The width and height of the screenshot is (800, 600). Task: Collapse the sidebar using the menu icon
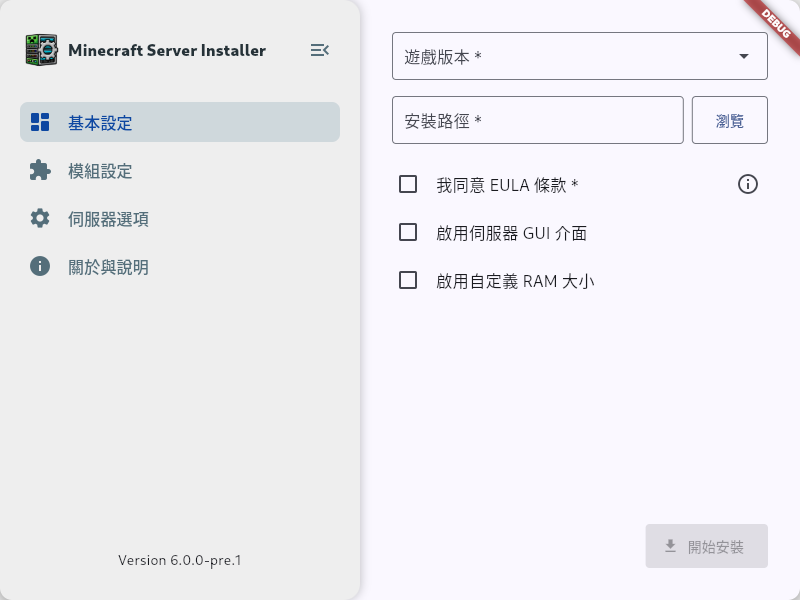coord(320,50)
